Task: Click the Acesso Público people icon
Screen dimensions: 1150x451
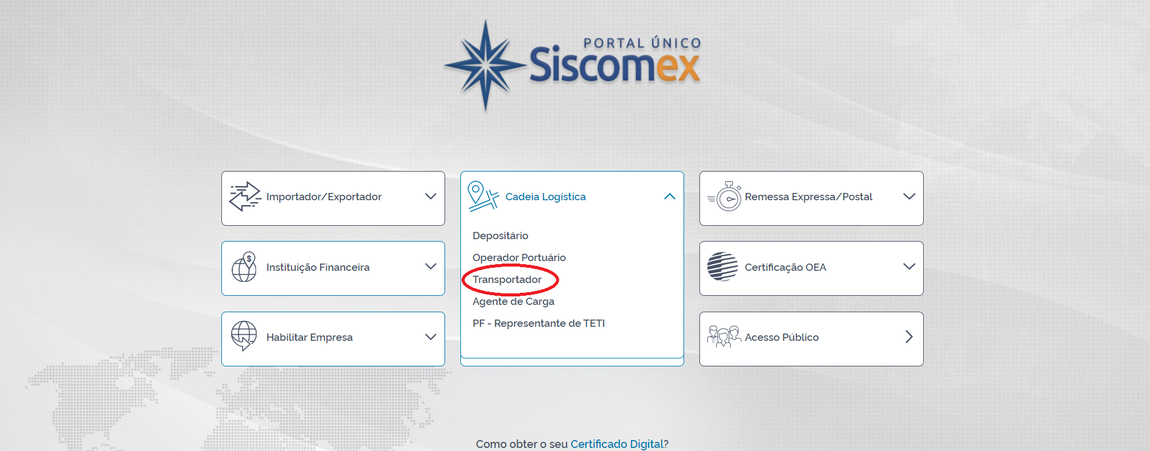Action: click(x=723, y=337)
